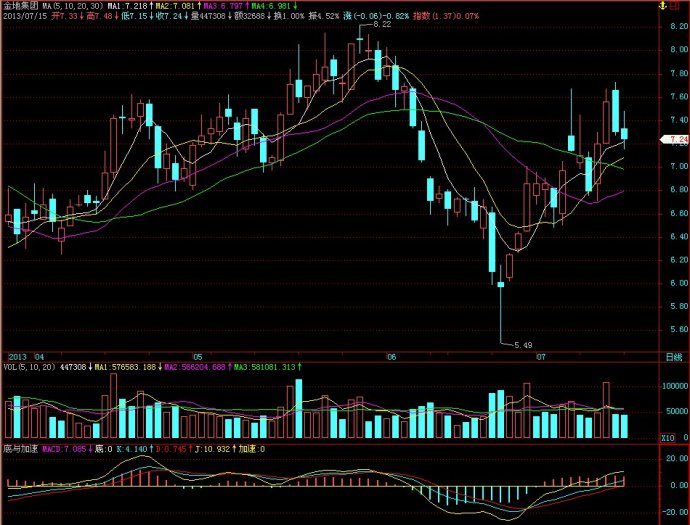The image size is (690, 525).
Task: Click the 2013/07/15 date readout
Action: click(25, 16)
